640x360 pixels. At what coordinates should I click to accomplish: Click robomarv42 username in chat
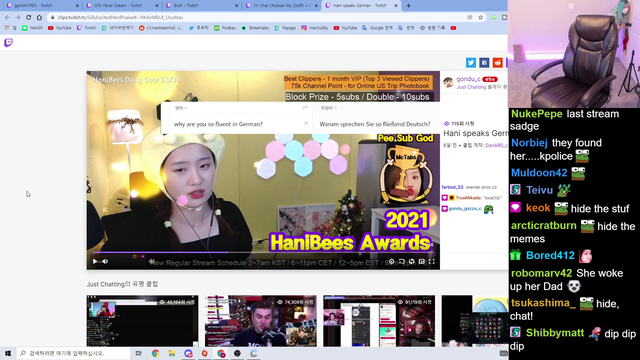(541, 273)
